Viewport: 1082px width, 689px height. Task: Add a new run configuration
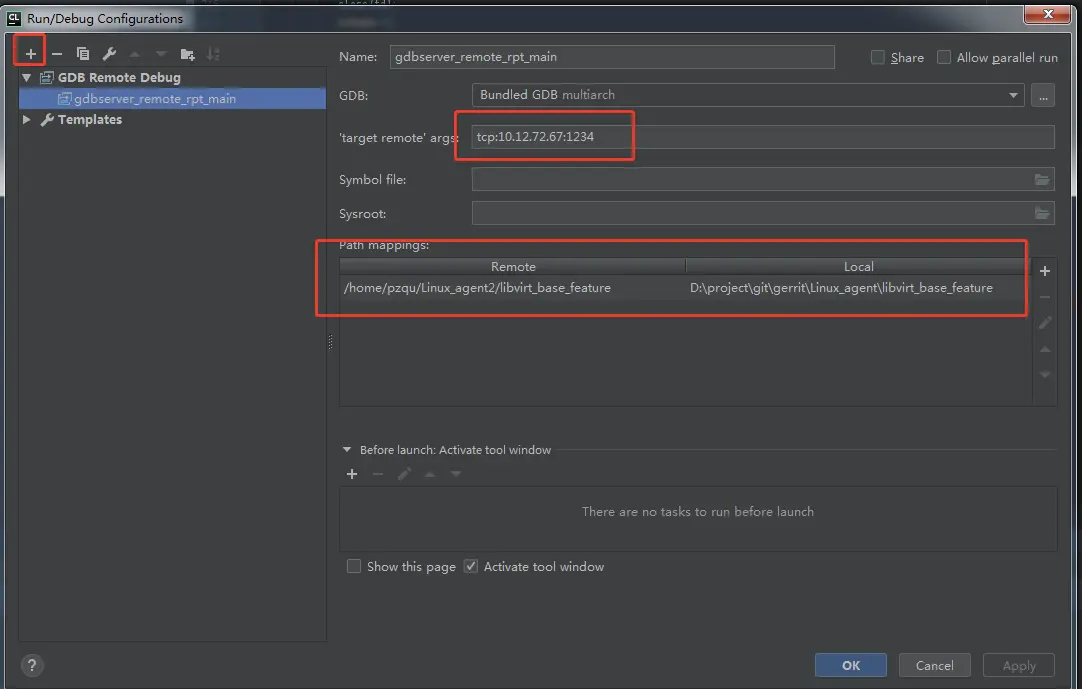(x=30, y=53)
